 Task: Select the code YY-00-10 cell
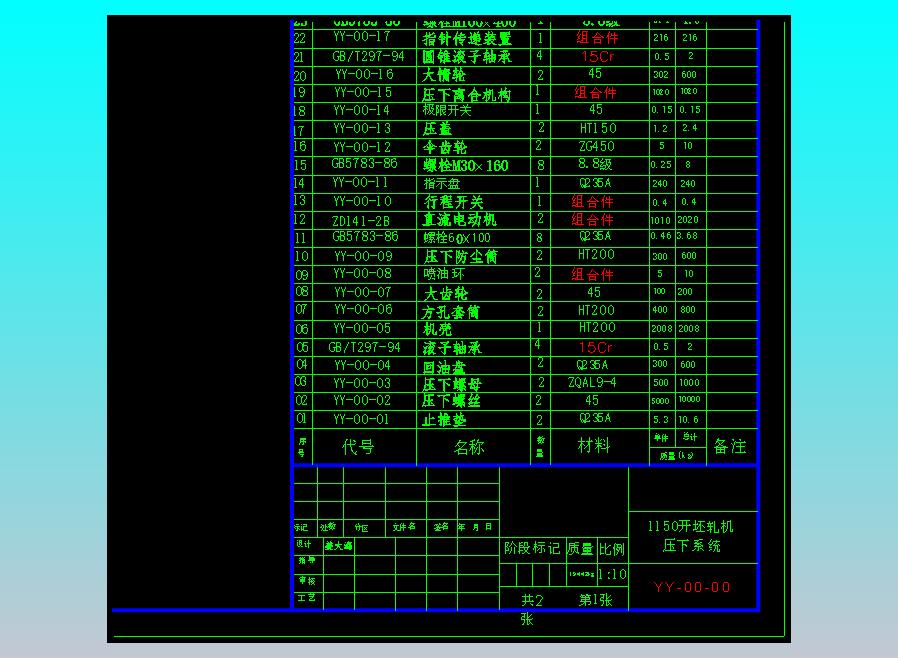click(x=363, y=202)
